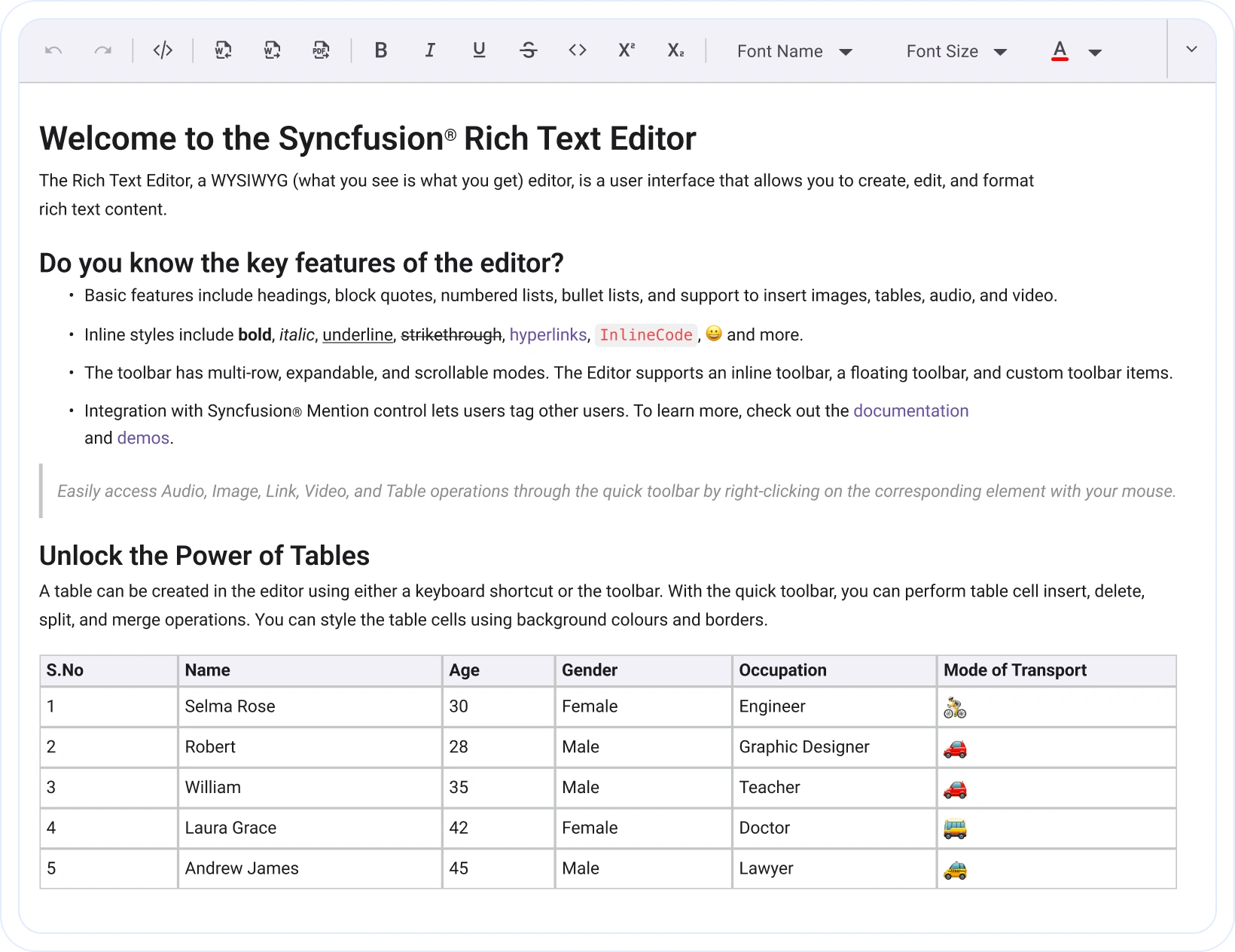Open the demos link
The width and height of the screenshot is (1235, 952).
point(143,438)
